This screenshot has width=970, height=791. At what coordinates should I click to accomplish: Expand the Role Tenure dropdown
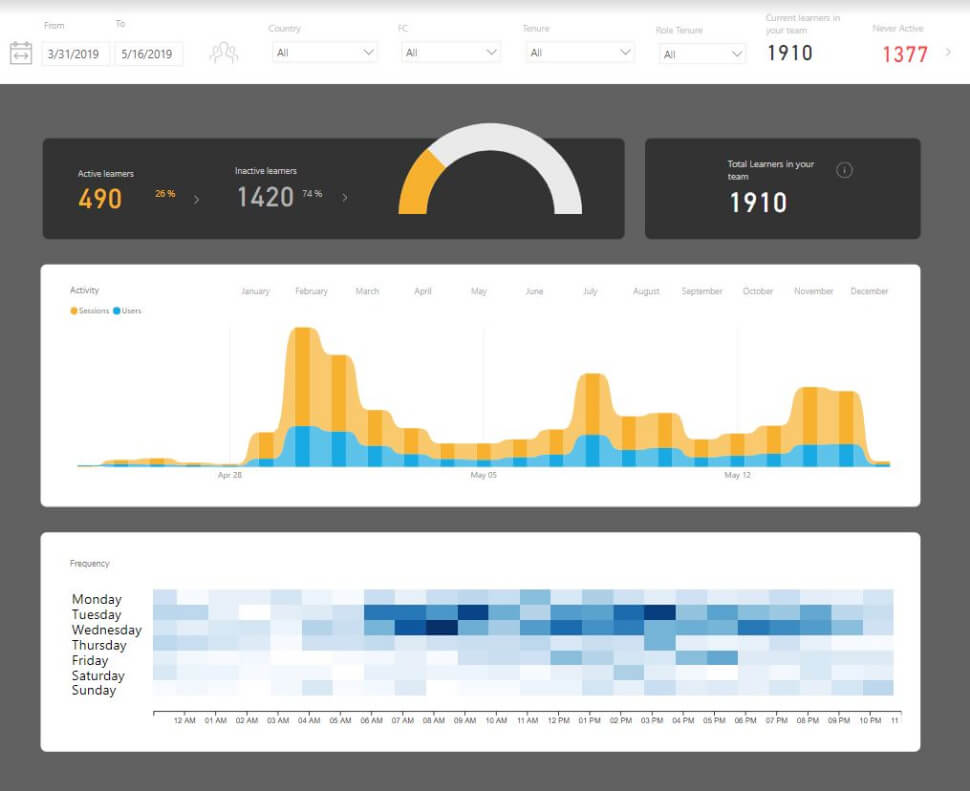703,54
